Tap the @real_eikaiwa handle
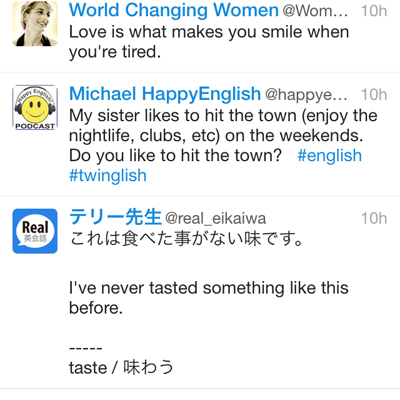The height and width of the screenshot is (400, 400). pyautogui.click(x=215, y=219)
